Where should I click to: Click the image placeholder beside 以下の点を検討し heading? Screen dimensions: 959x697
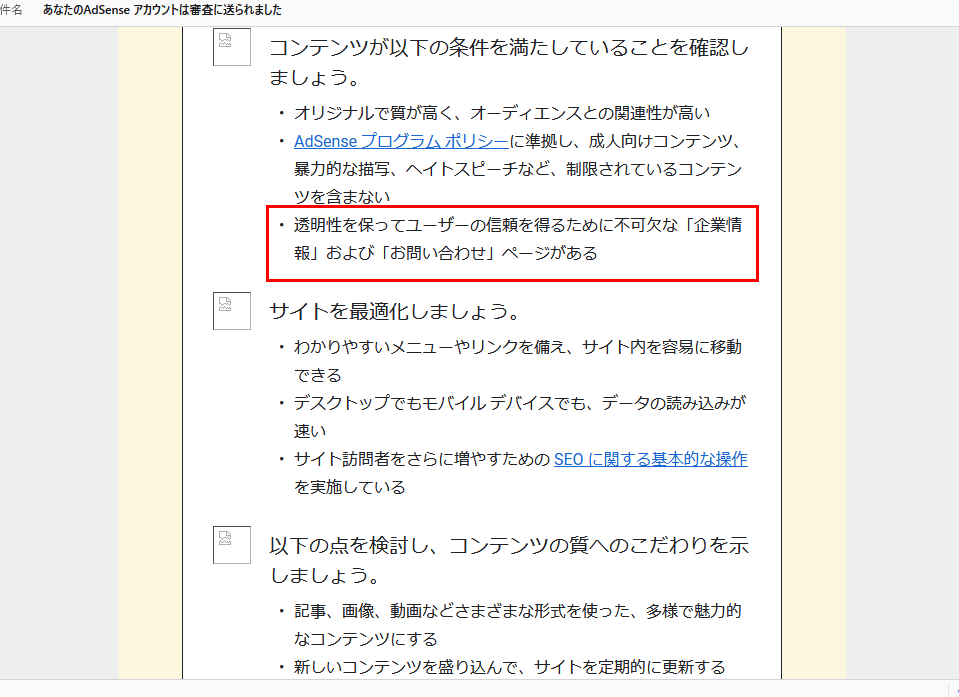[x=231, y=545]
